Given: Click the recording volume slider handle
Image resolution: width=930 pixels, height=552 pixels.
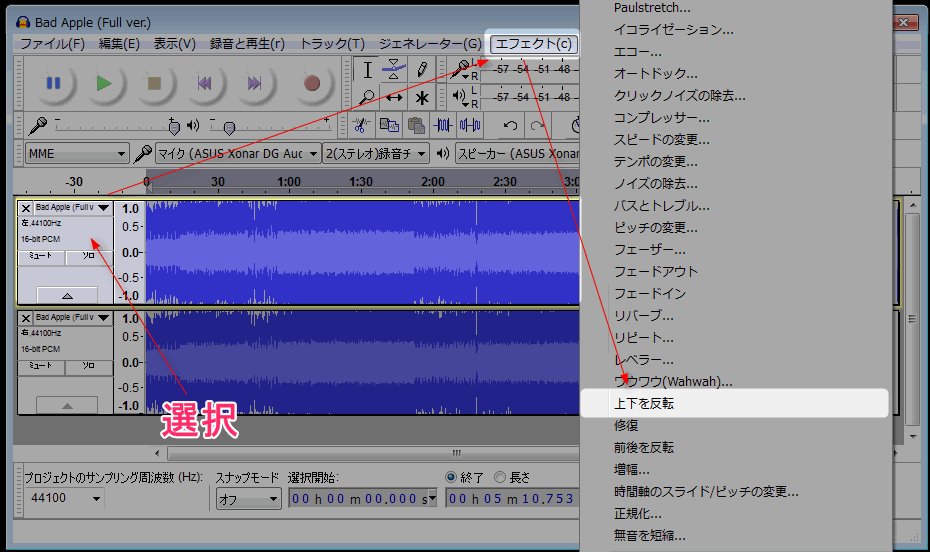Looking at the screenshot, I should 174,126.
